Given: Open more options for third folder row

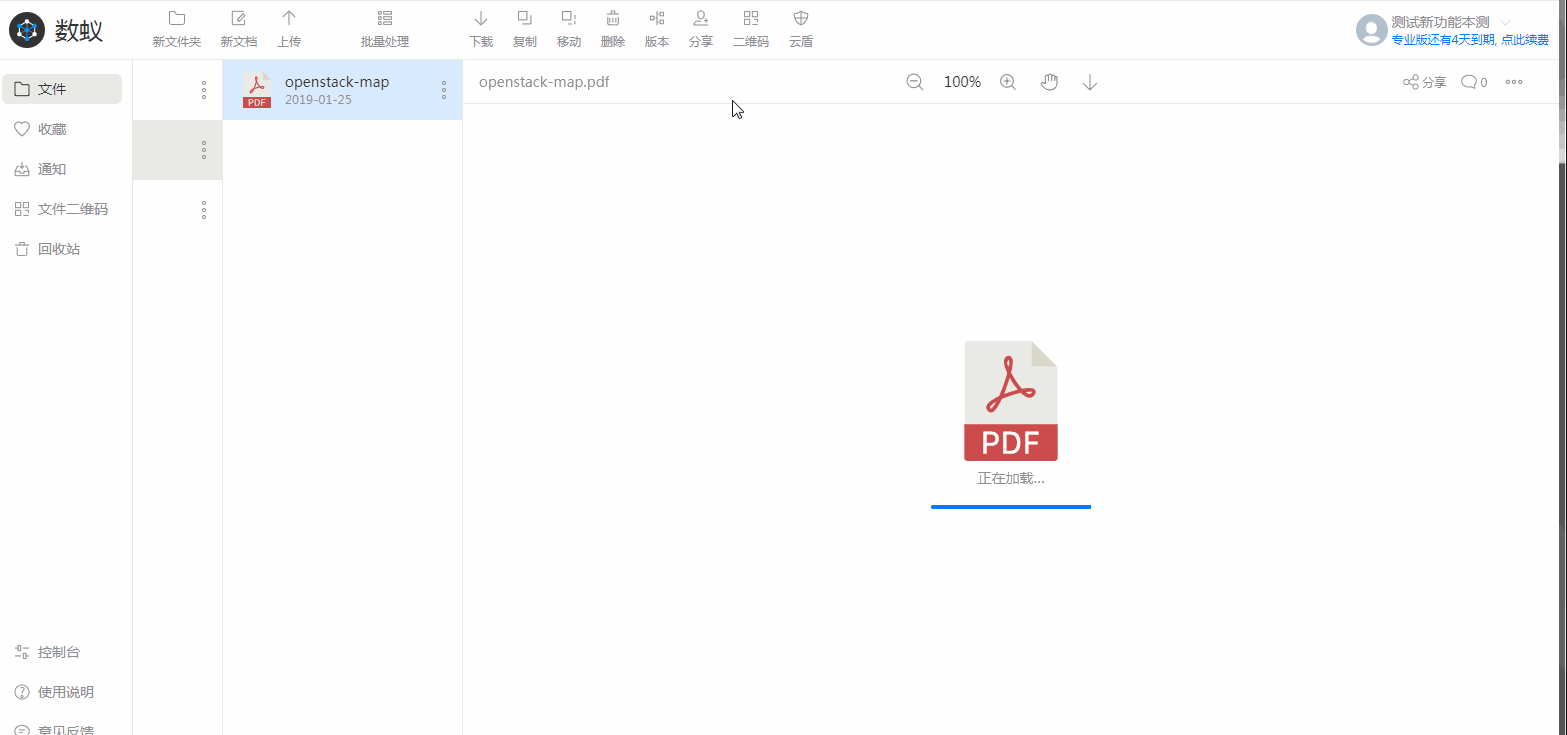Looking at the screenshot, I should coord(204,210).
